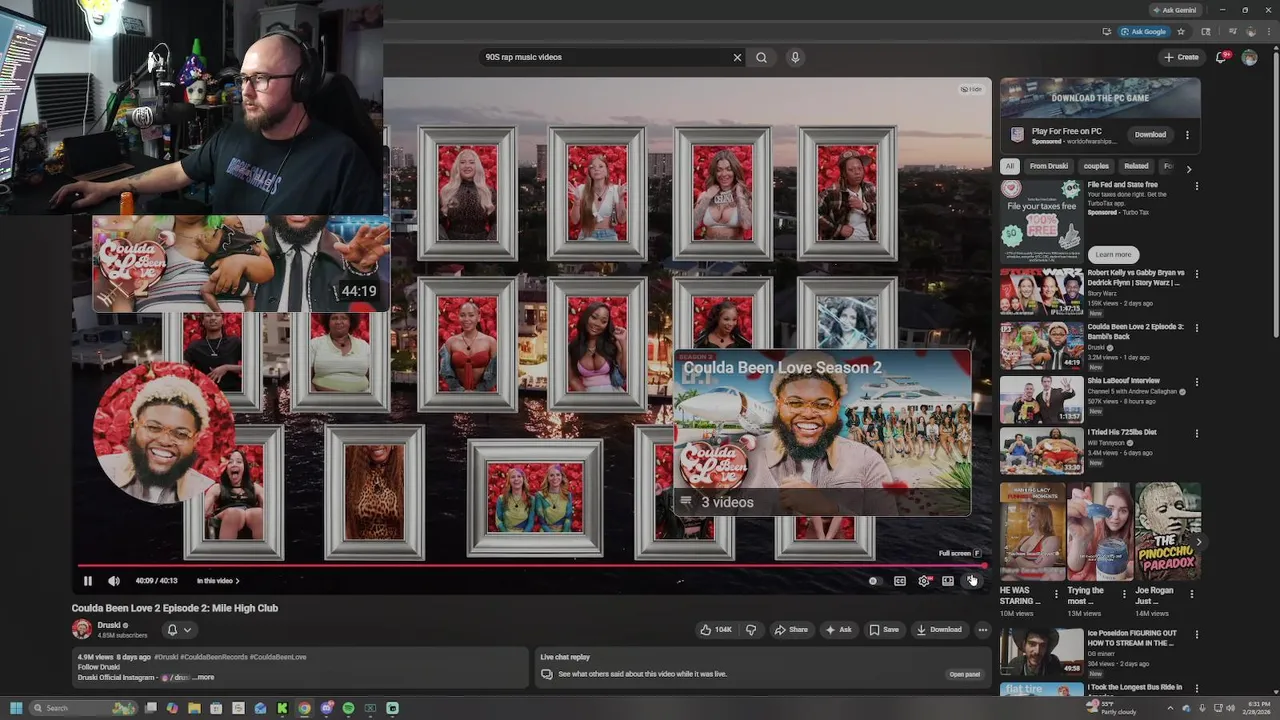
Task: Expand the 'In this video' chapters chevron
Action: [x=237, y=581]
